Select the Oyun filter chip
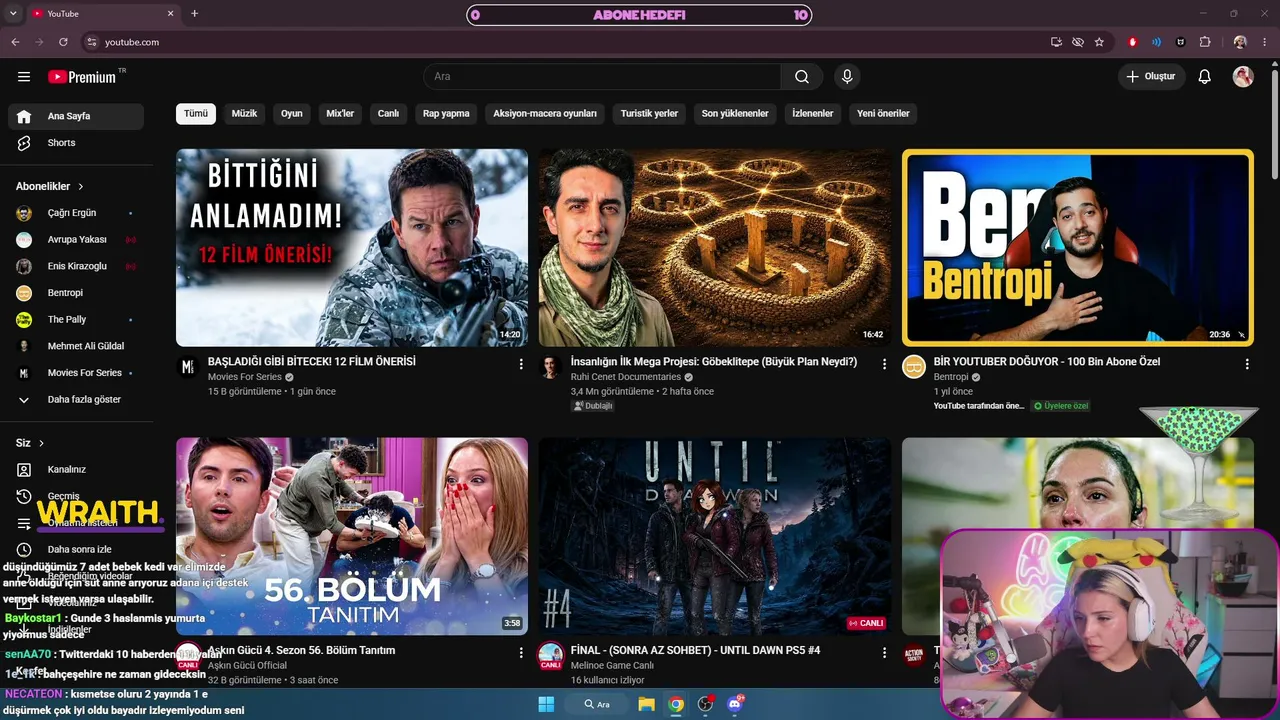Screen dimensions: 1280x720 click(292, 114)
